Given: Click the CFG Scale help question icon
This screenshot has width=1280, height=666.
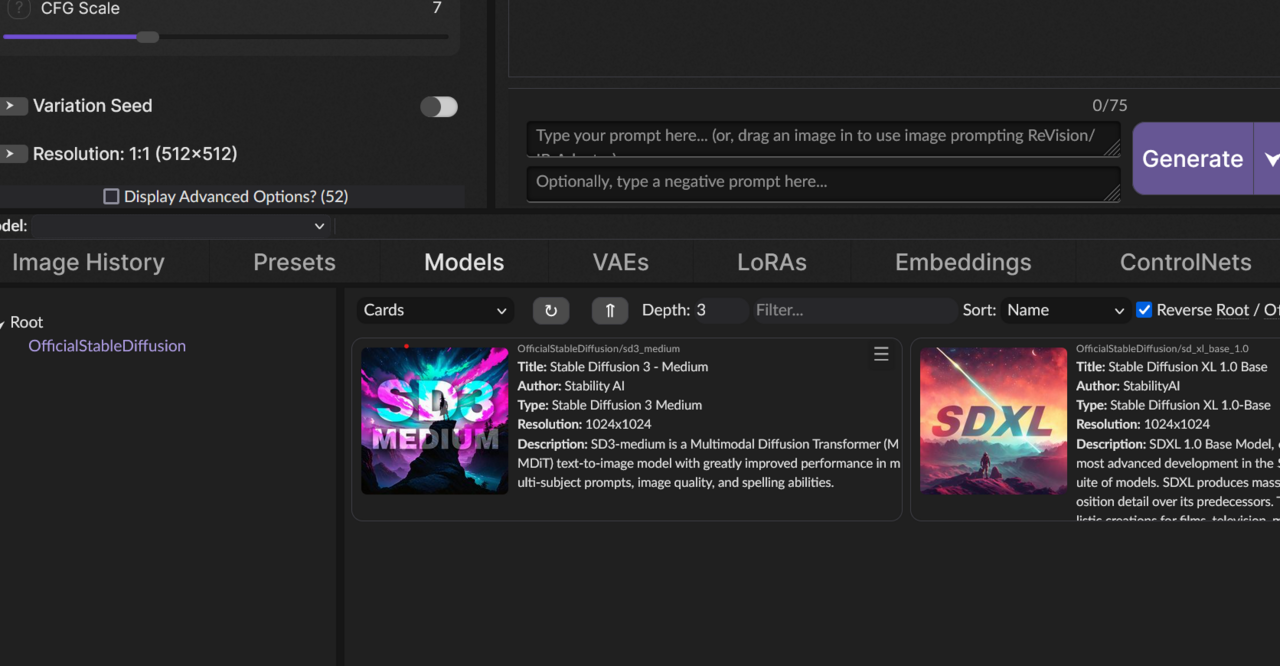Looking at the screenshot, I should pos(18,9).
